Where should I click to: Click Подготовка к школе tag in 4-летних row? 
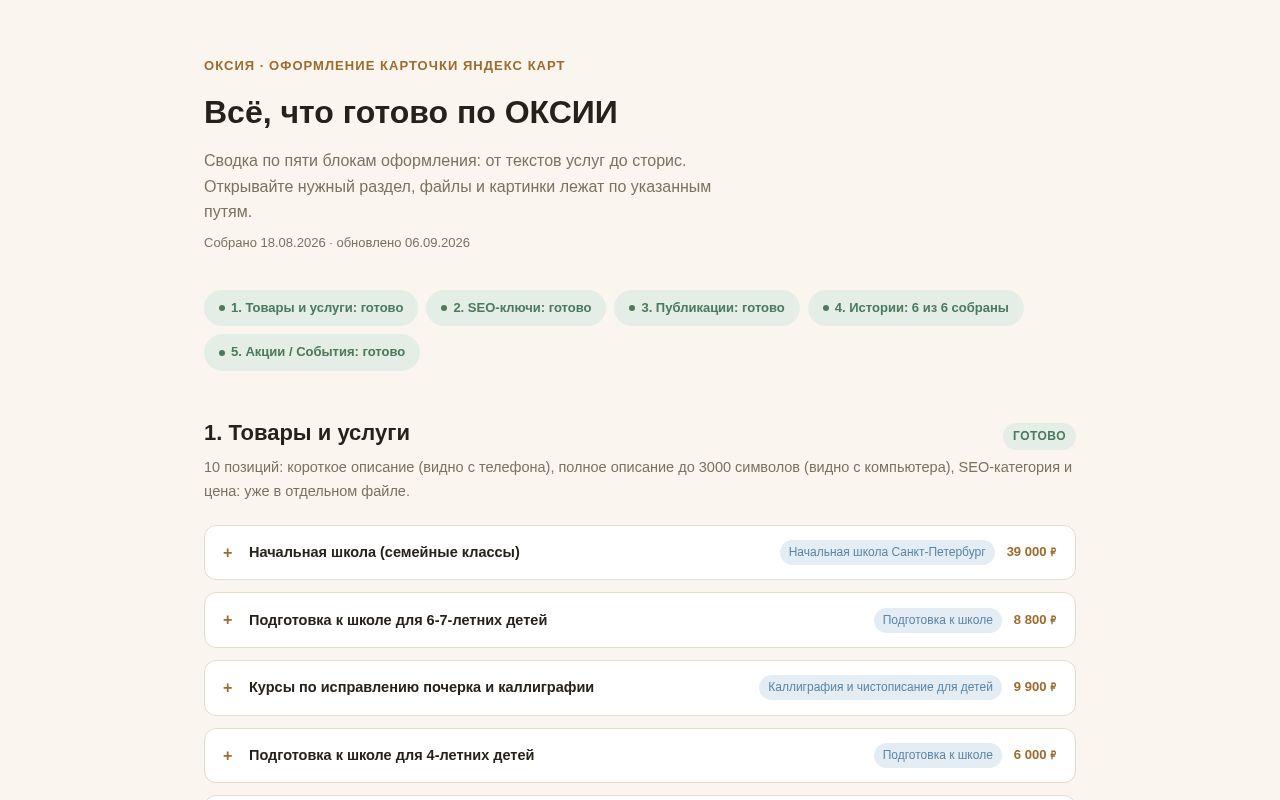pos(938,755)
